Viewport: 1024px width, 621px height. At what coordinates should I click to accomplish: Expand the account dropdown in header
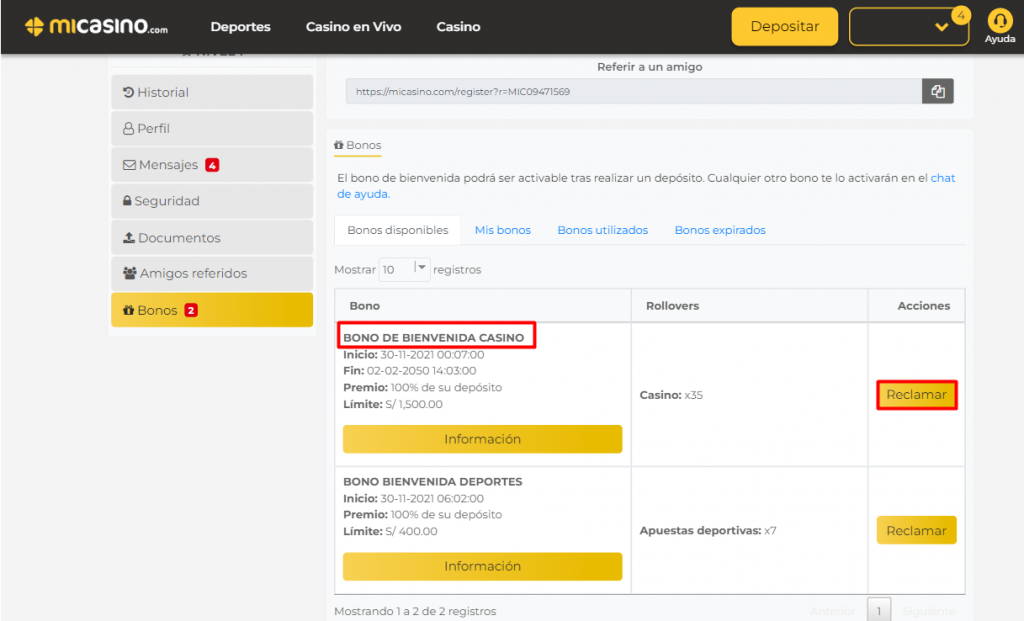click(908, 27)
